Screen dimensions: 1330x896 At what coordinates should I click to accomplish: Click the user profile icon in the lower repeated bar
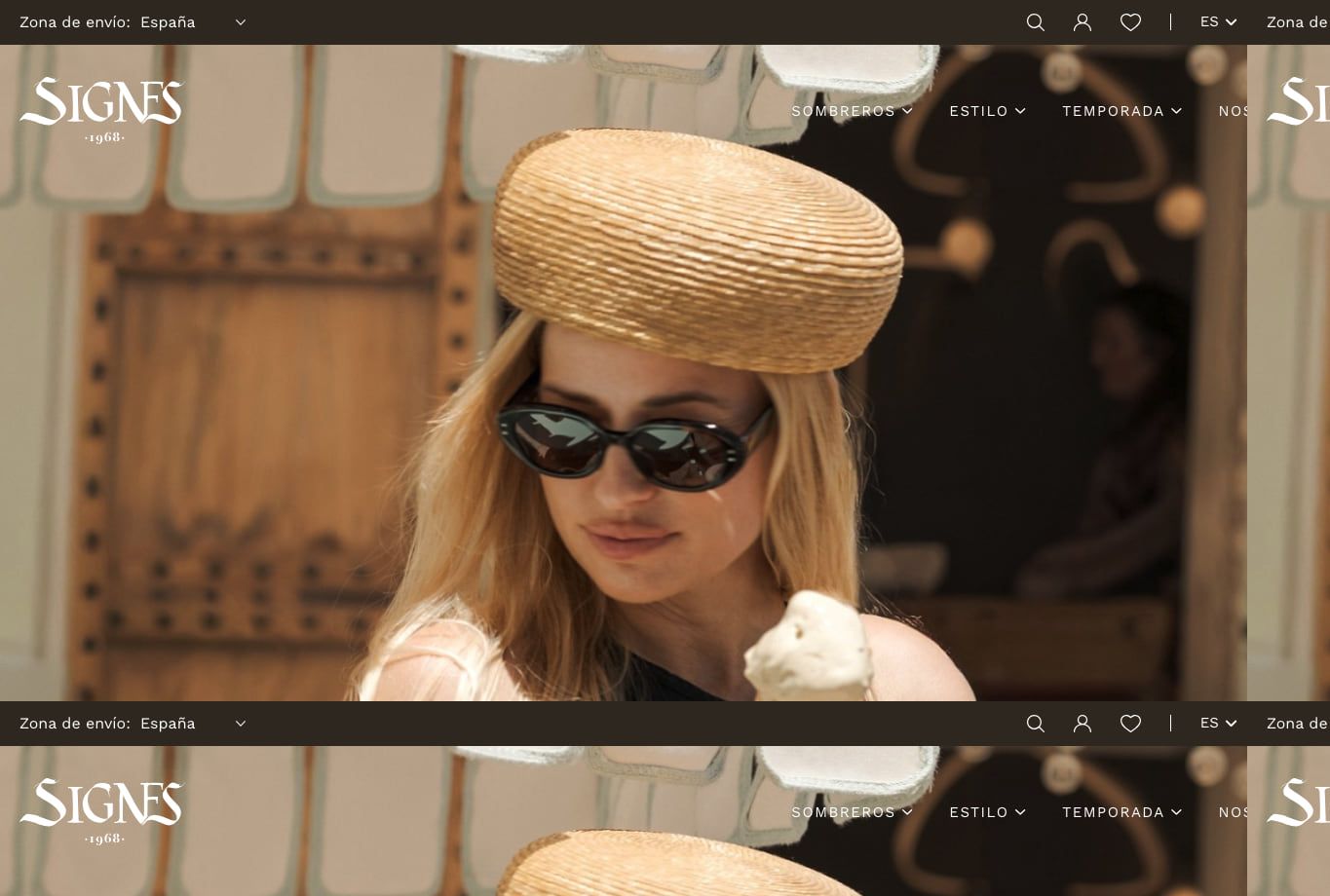[x=1083, y=724]
